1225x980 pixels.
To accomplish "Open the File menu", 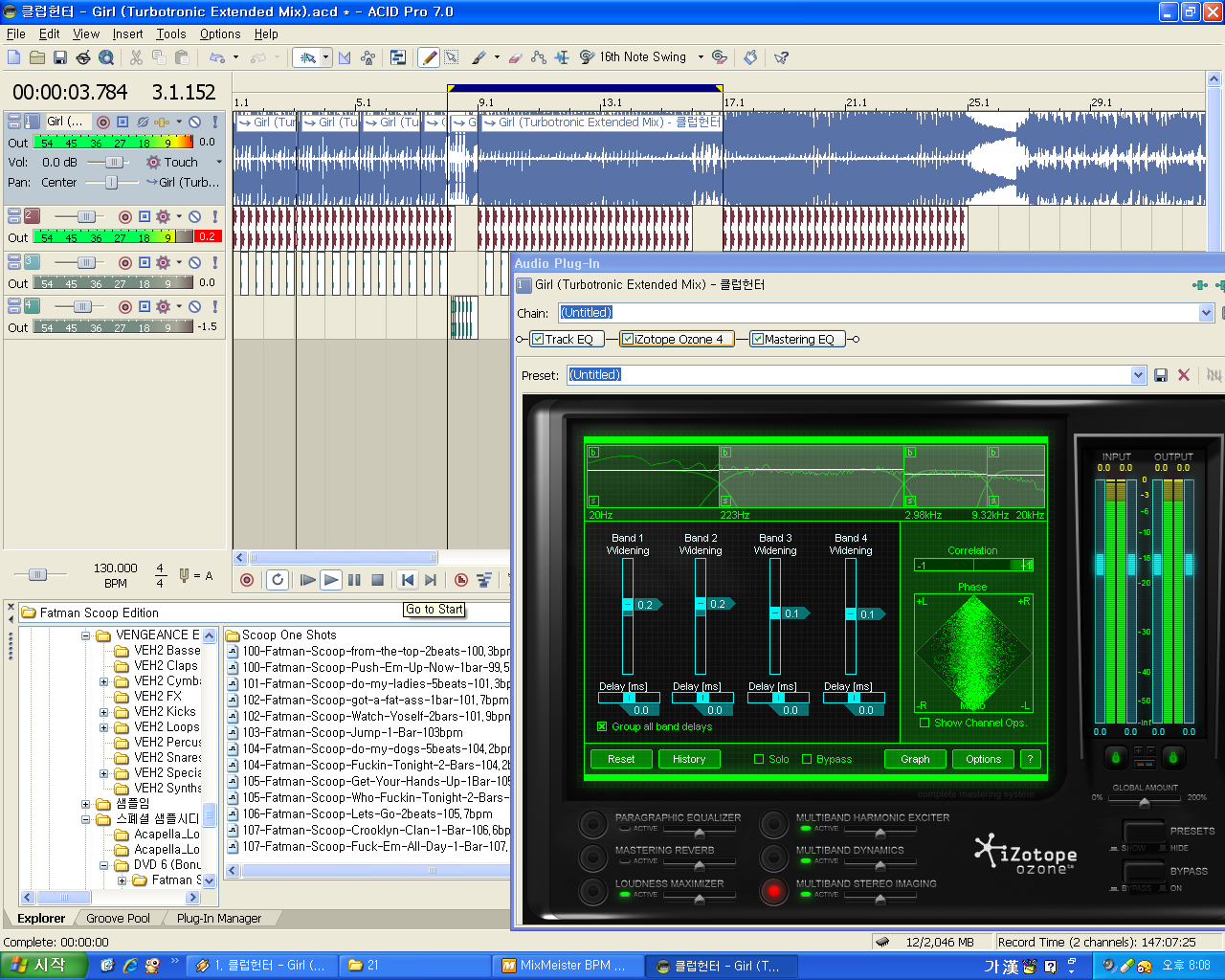I will (16, 33).
